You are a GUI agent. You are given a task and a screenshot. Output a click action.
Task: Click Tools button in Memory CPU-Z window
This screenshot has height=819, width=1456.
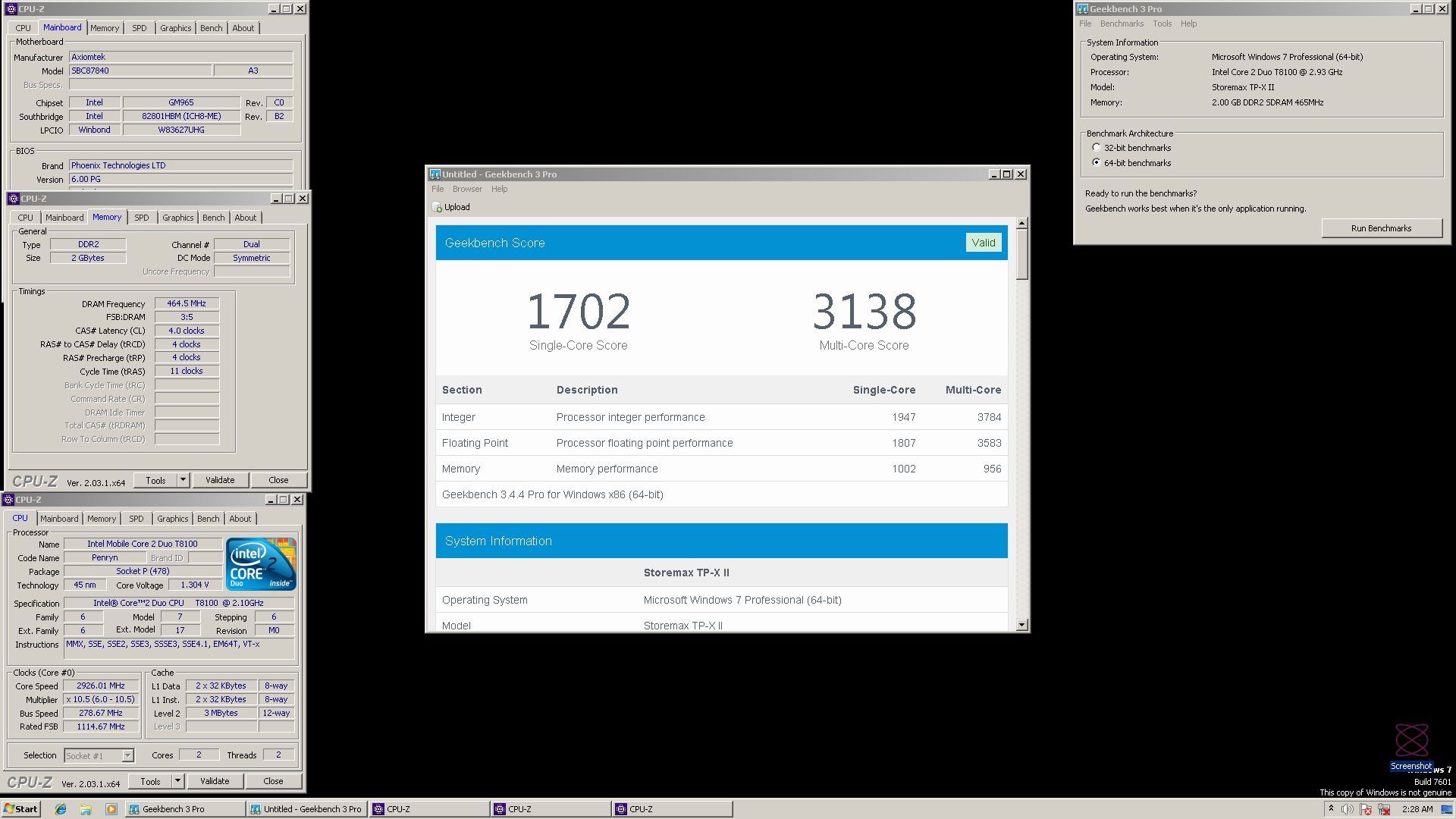[x=155, y=480]
